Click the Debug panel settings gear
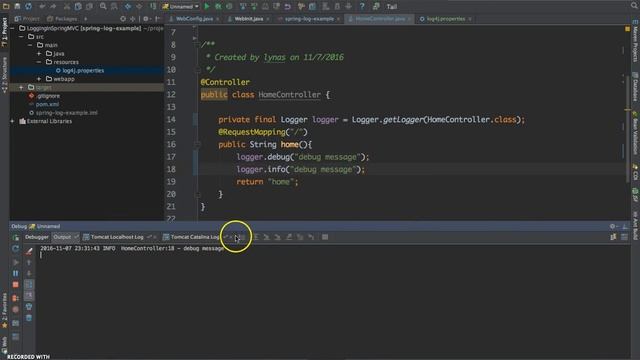The image size is (640, 360). point(612,226)
